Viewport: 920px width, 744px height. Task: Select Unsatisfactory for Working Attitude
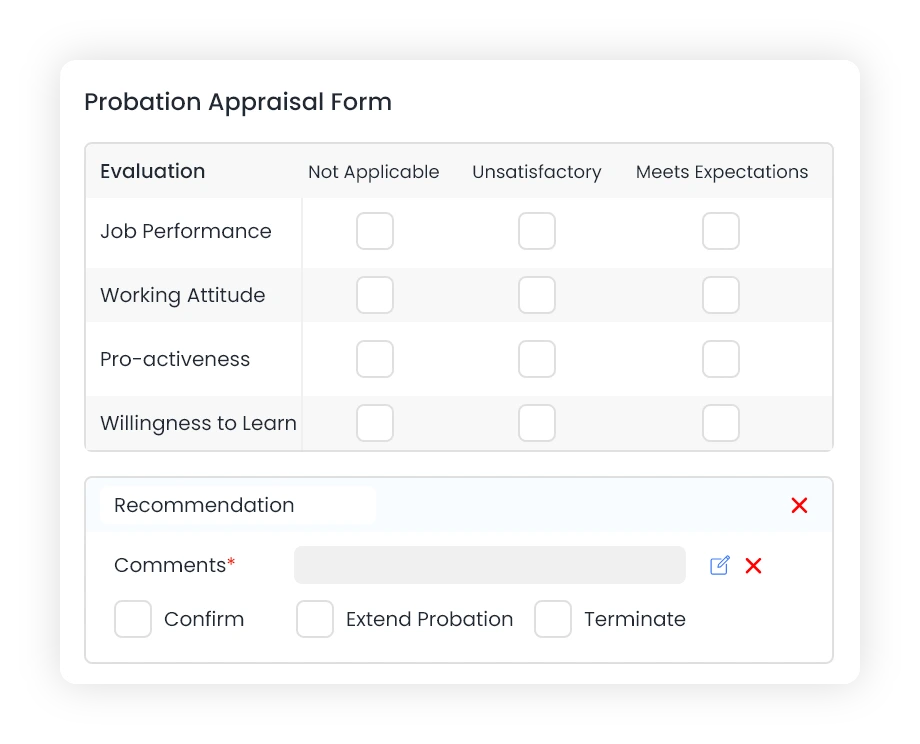(537, 295)
